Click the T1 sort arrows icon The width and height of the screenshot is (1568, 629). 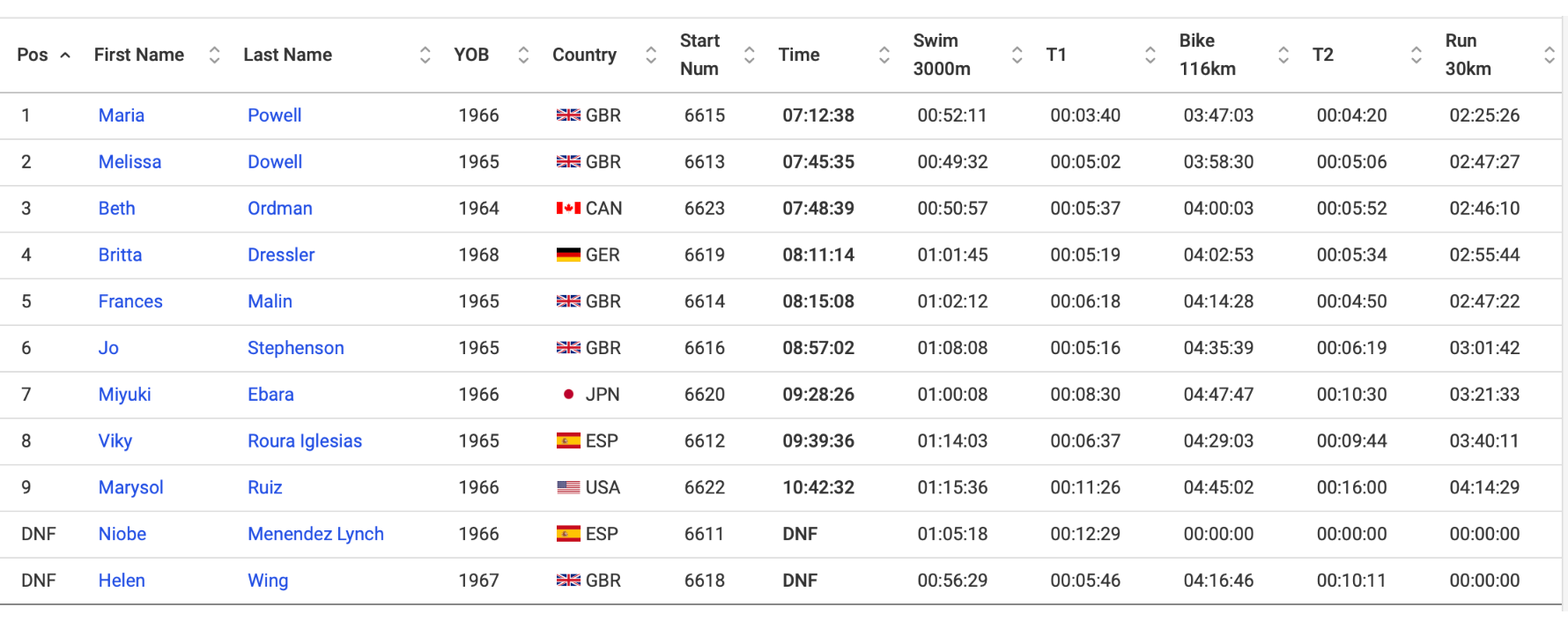[x=1150, y=55]
